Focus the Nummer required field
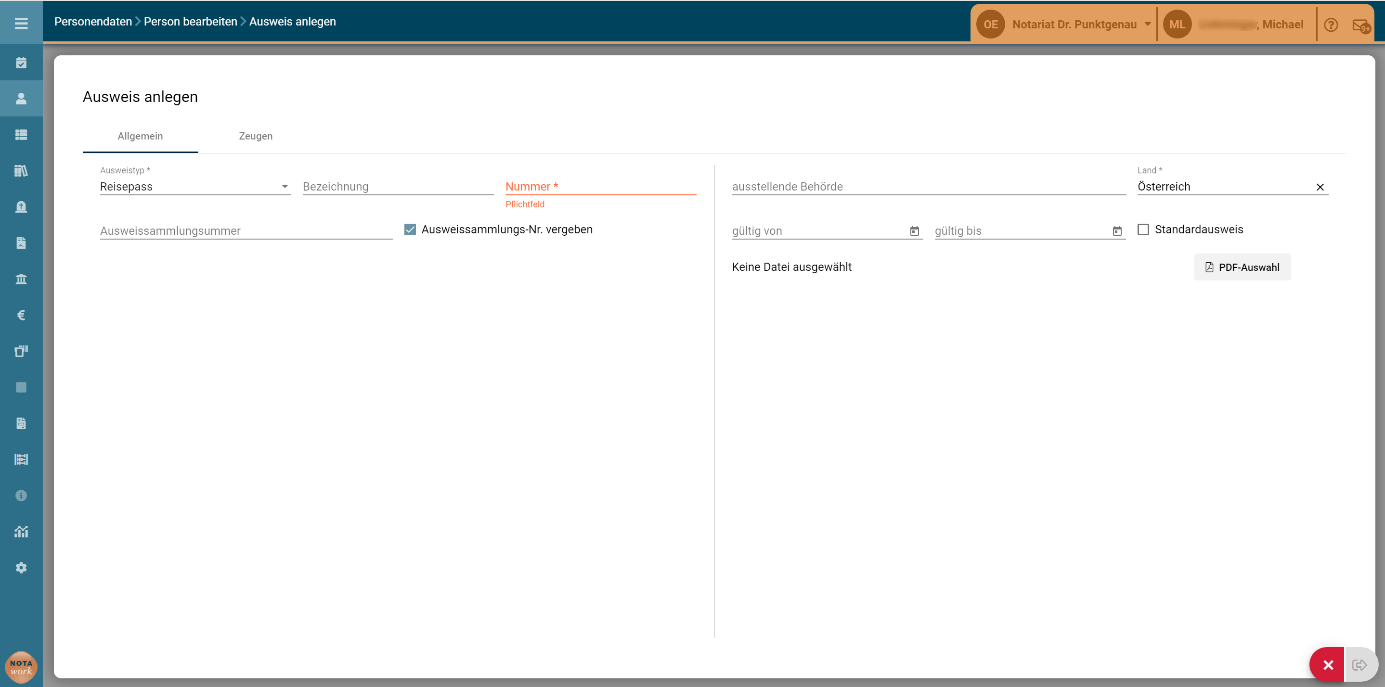Screen dimensions: 1385x687 point(601,186)
